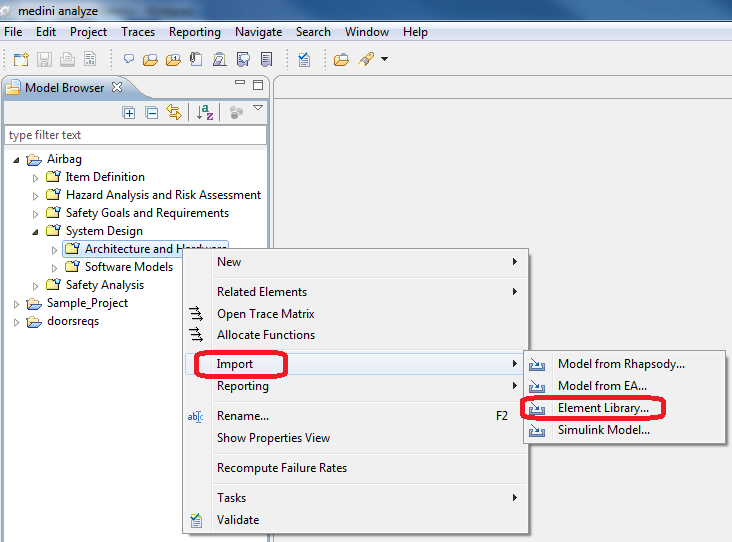Close the Model Browser tab
The image size is (732, 542).
click(117, 87)
